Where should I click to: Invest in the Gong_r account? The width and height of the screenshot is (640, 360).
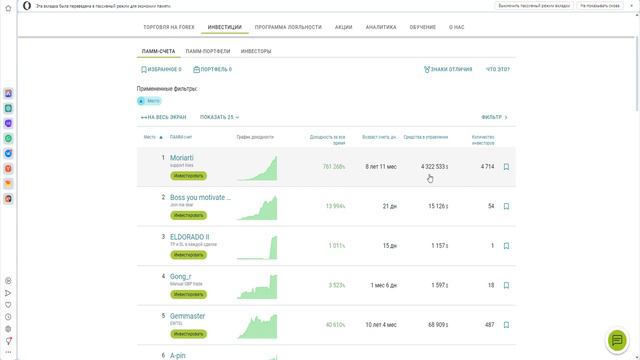(189, 294)
